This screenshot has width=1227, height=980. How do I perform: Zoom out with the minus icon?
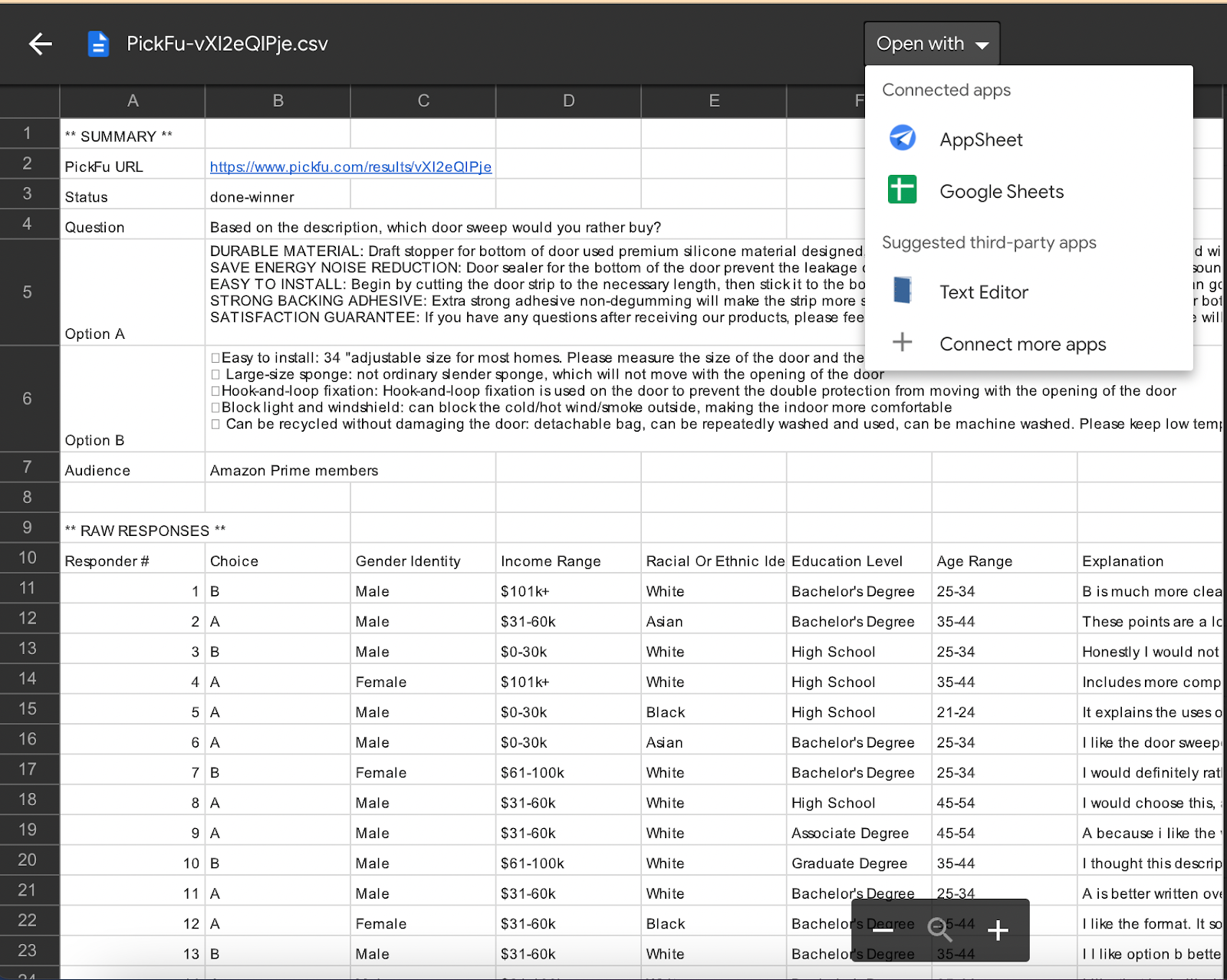click(x=883, y=930)
